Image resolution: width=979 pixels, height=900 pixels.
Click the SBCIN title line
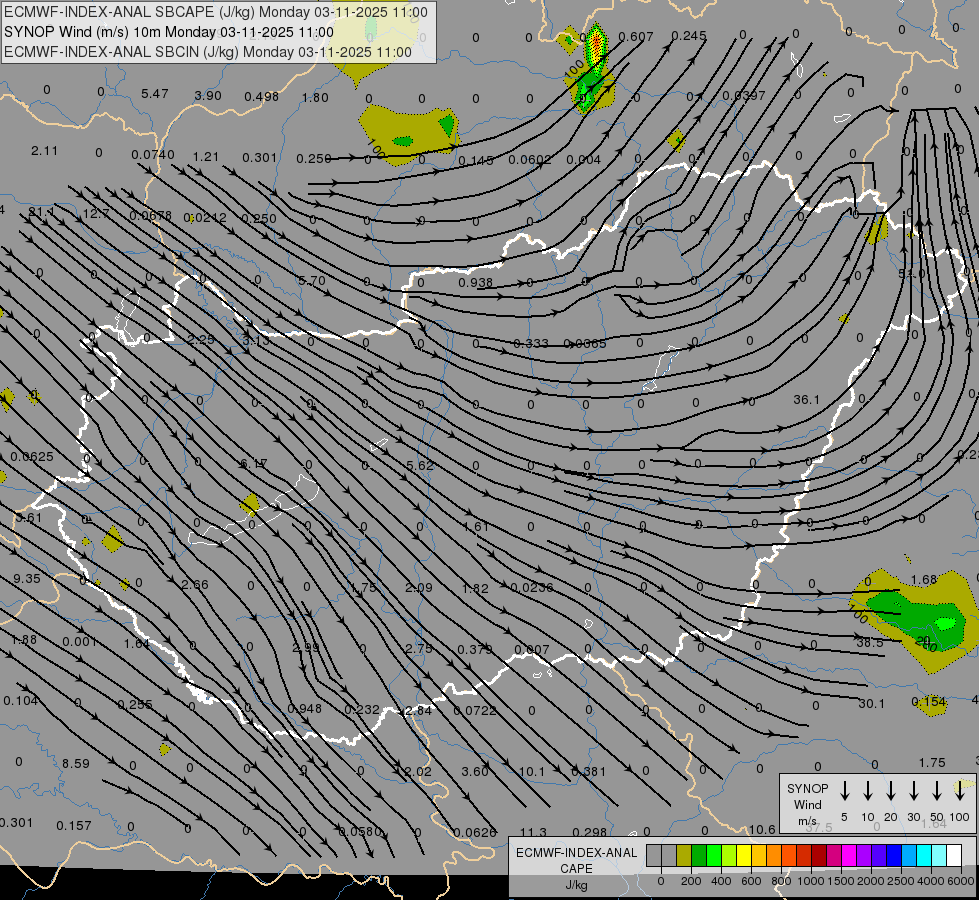tap(208, 52)
